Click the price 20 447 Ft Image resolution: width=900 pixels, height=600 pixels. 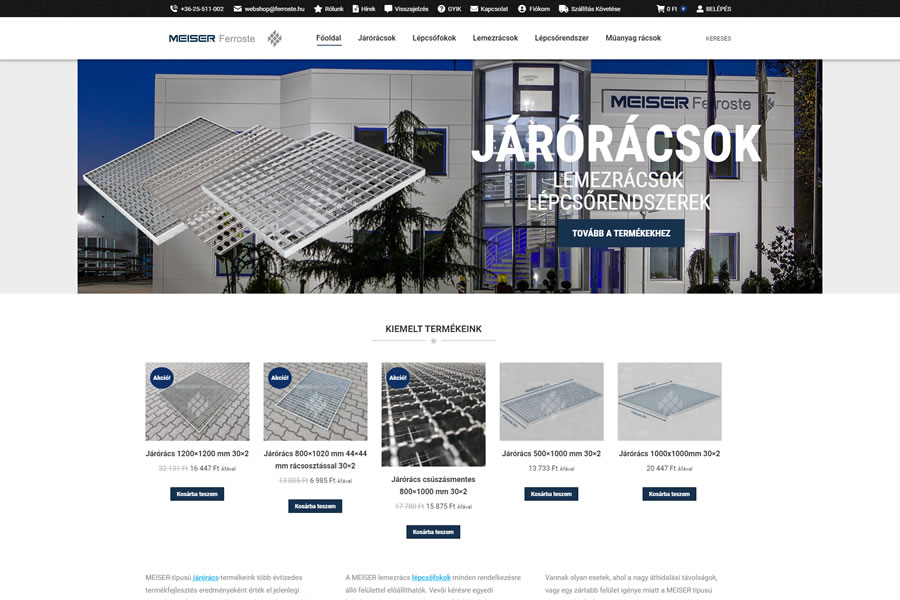click(x=661, y=469)
